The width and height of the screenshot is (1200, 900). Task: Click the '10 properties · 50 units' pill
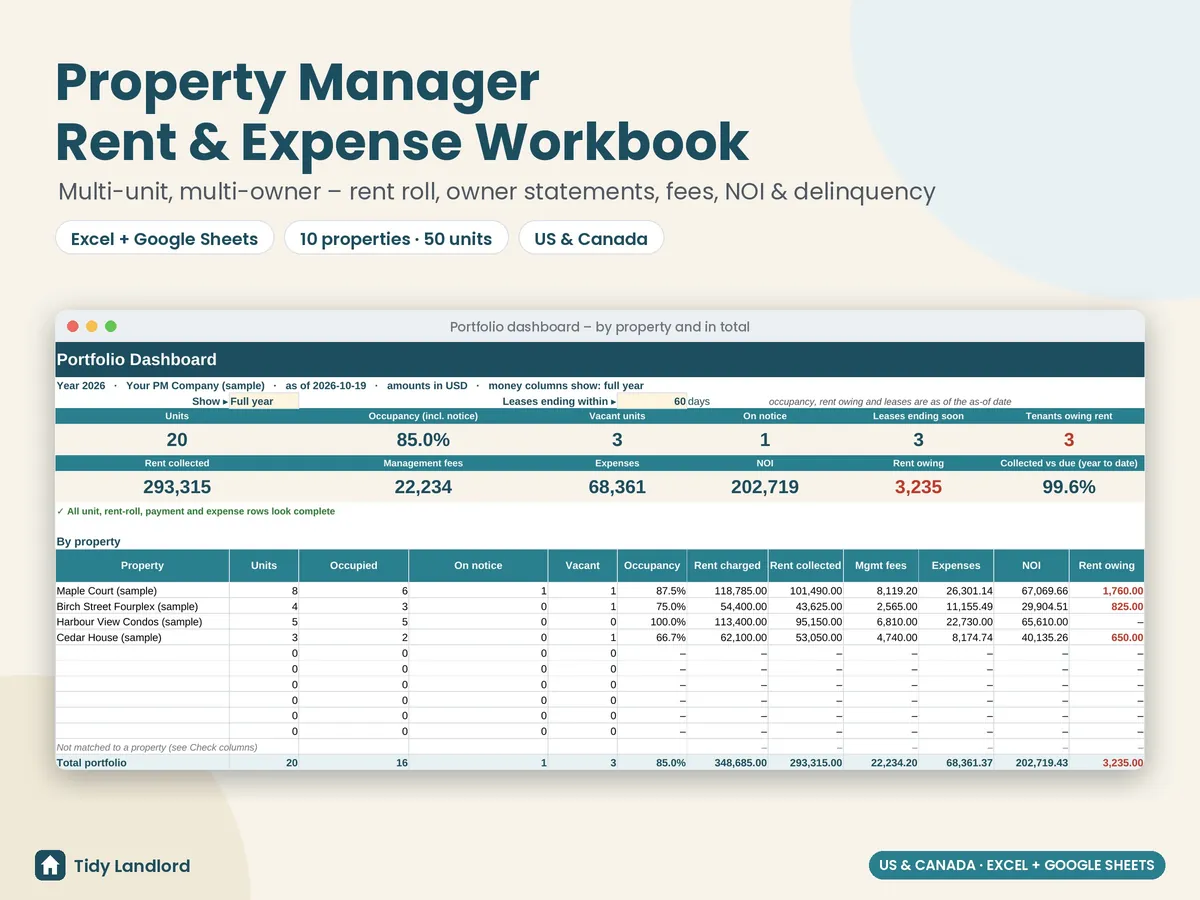(396, 238)
